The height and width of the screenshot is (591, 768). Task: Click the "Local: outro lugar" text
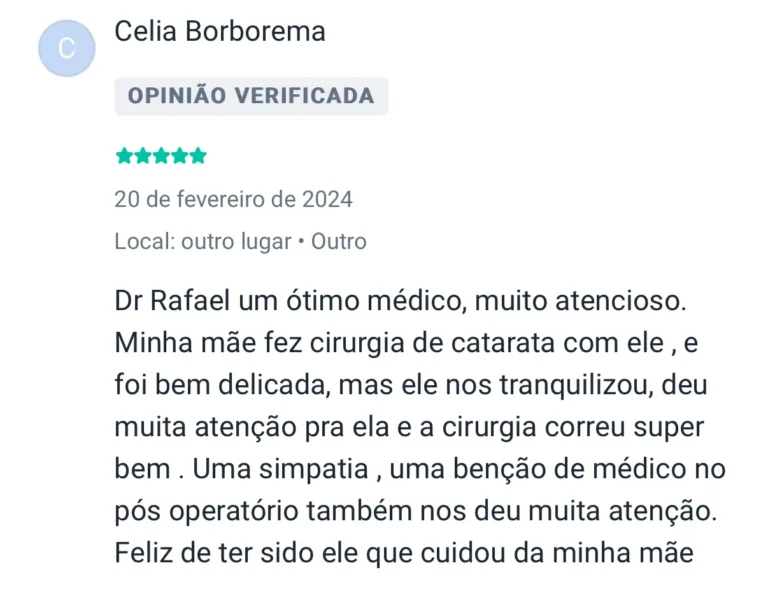(202, 241)
